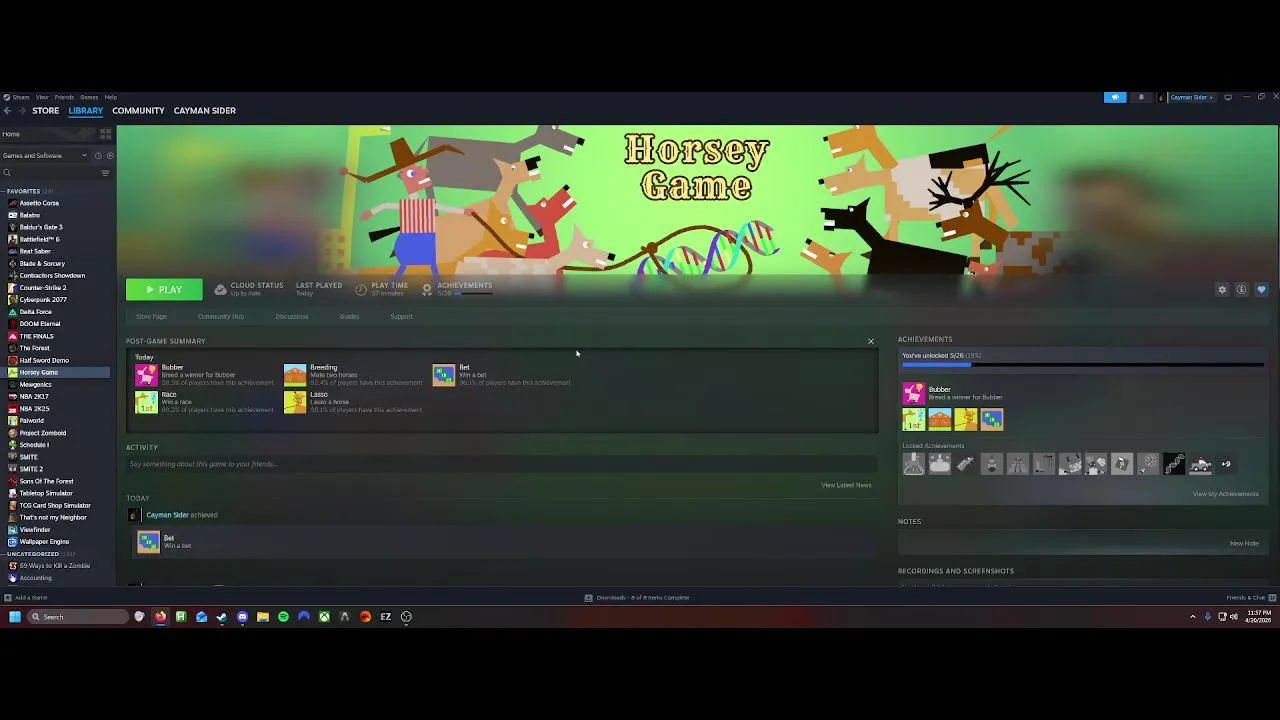Open the Community Hub link
1280x720 pixels.
pyautogui.click(x=221, y=317)
